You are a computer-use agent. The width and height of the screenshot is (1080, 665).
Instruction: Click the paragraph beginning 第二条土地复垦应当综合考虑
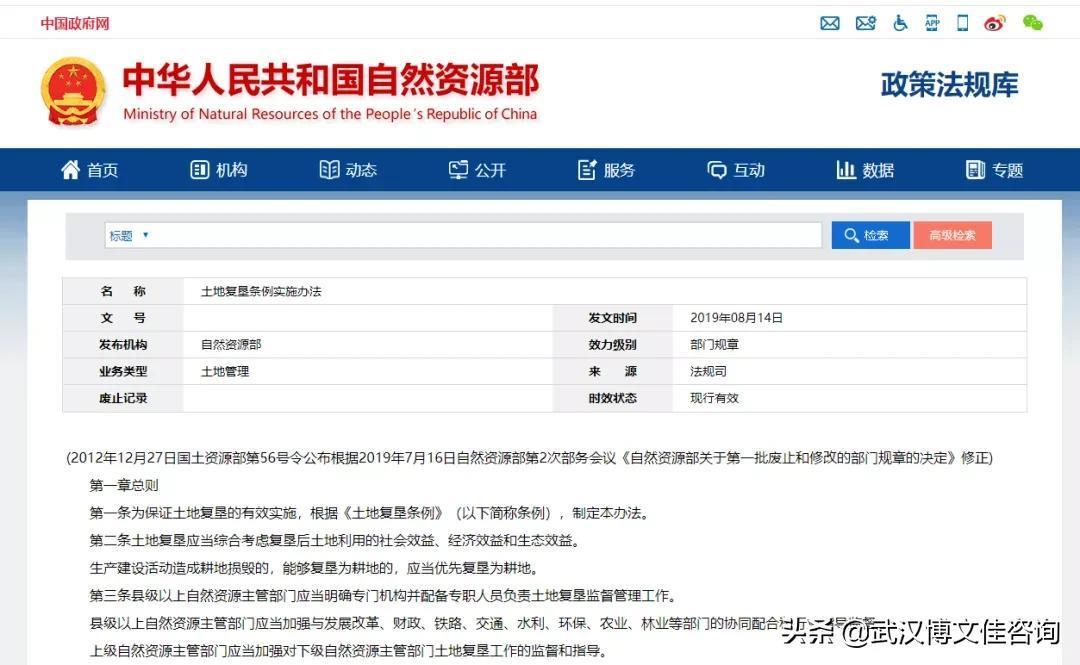[335, 540]
